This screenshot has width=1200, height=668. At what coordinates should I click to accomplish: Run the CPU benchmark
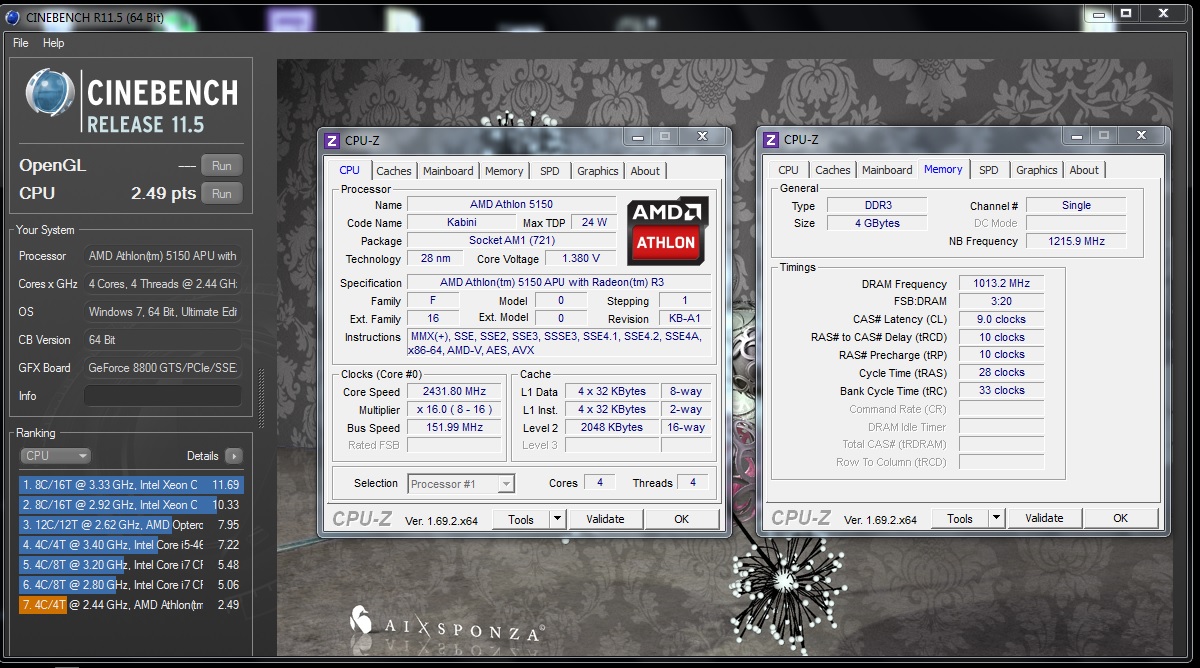(222, 194)
